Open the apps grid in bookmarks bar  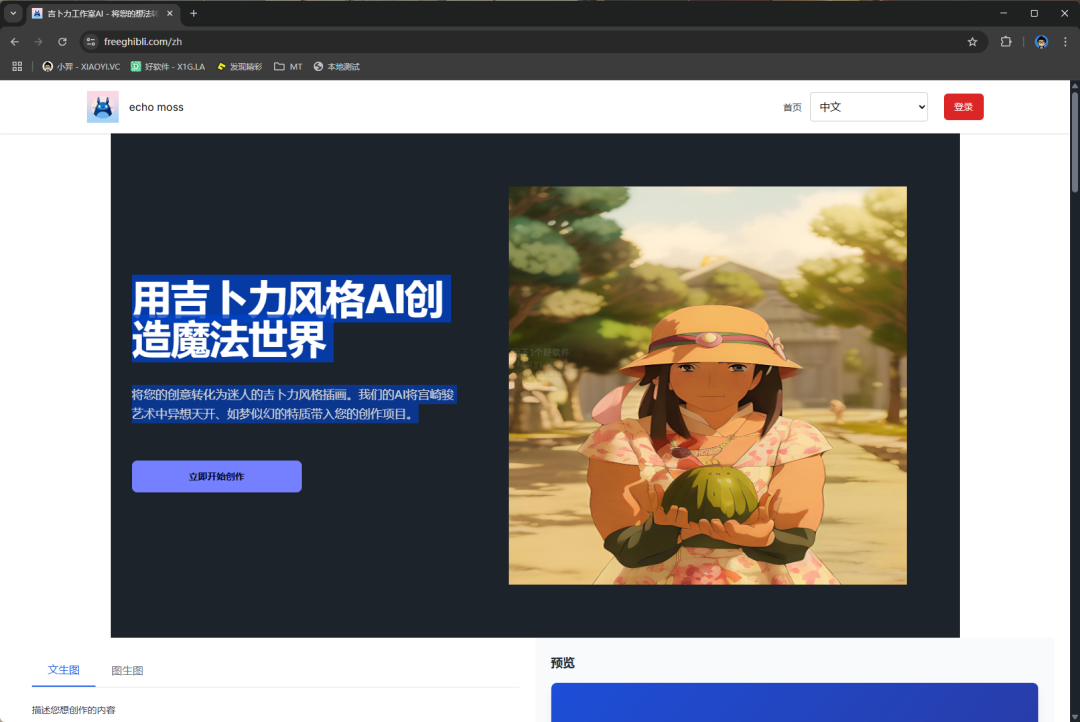click(17, 67)
